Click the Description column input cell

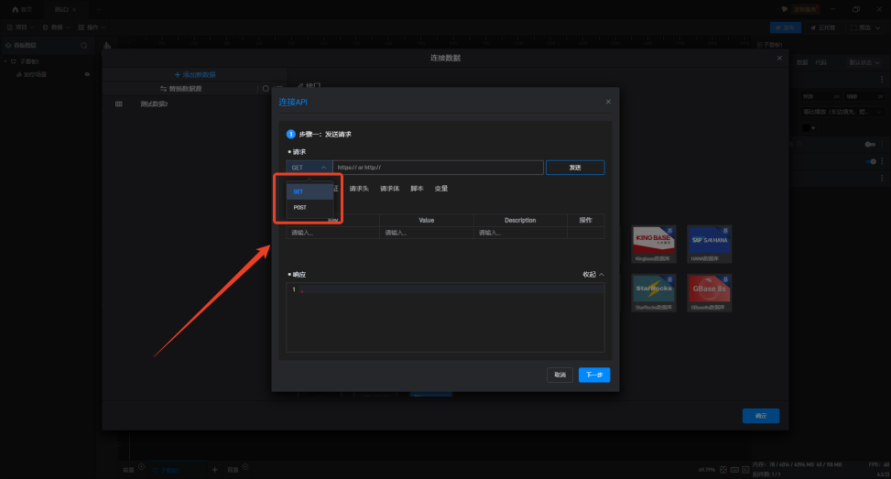pos(520,233)
